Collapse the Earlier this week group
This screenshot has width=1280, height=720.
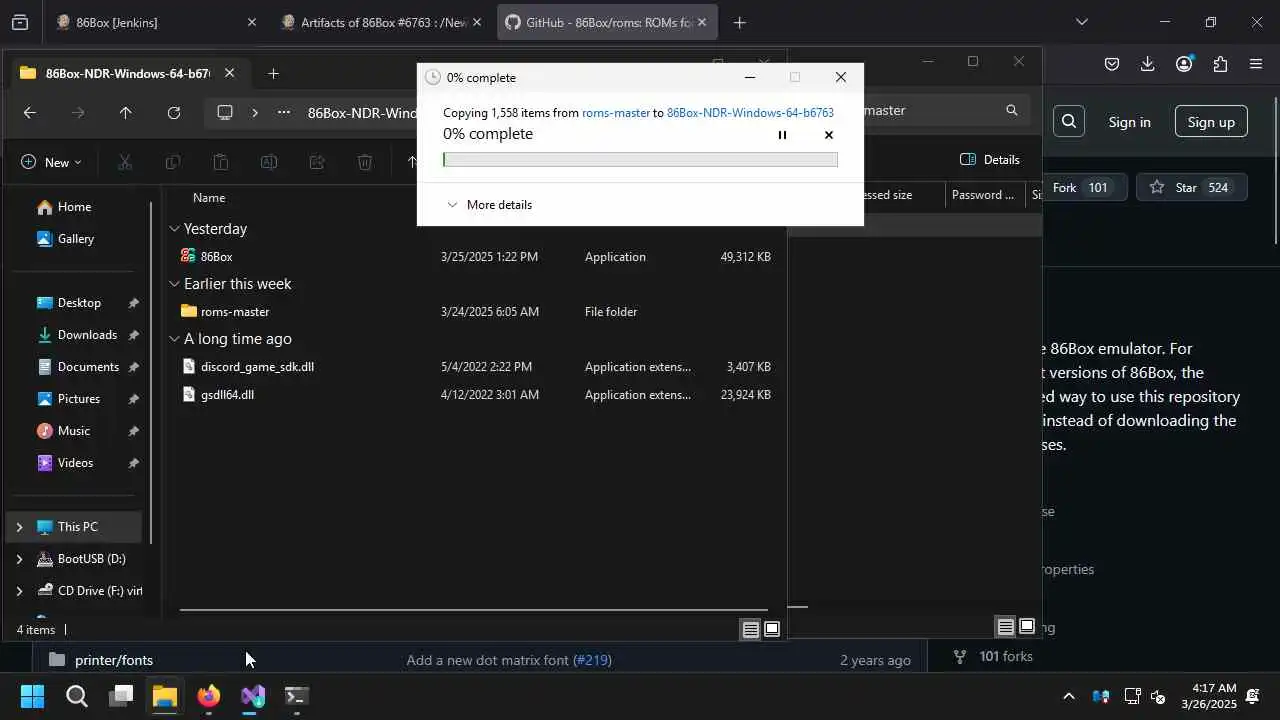point(174,284)
